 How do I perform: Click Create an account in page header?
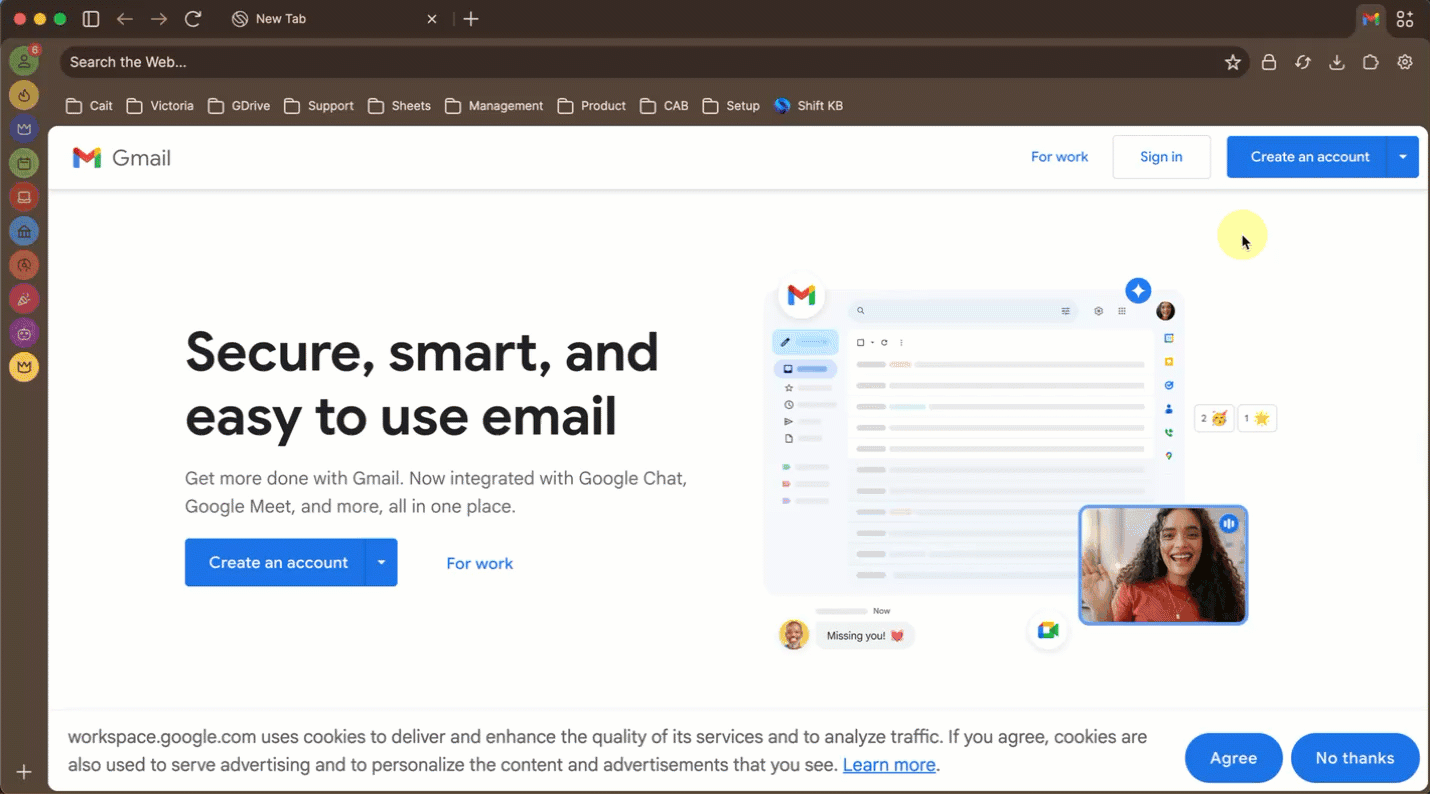1309,157
